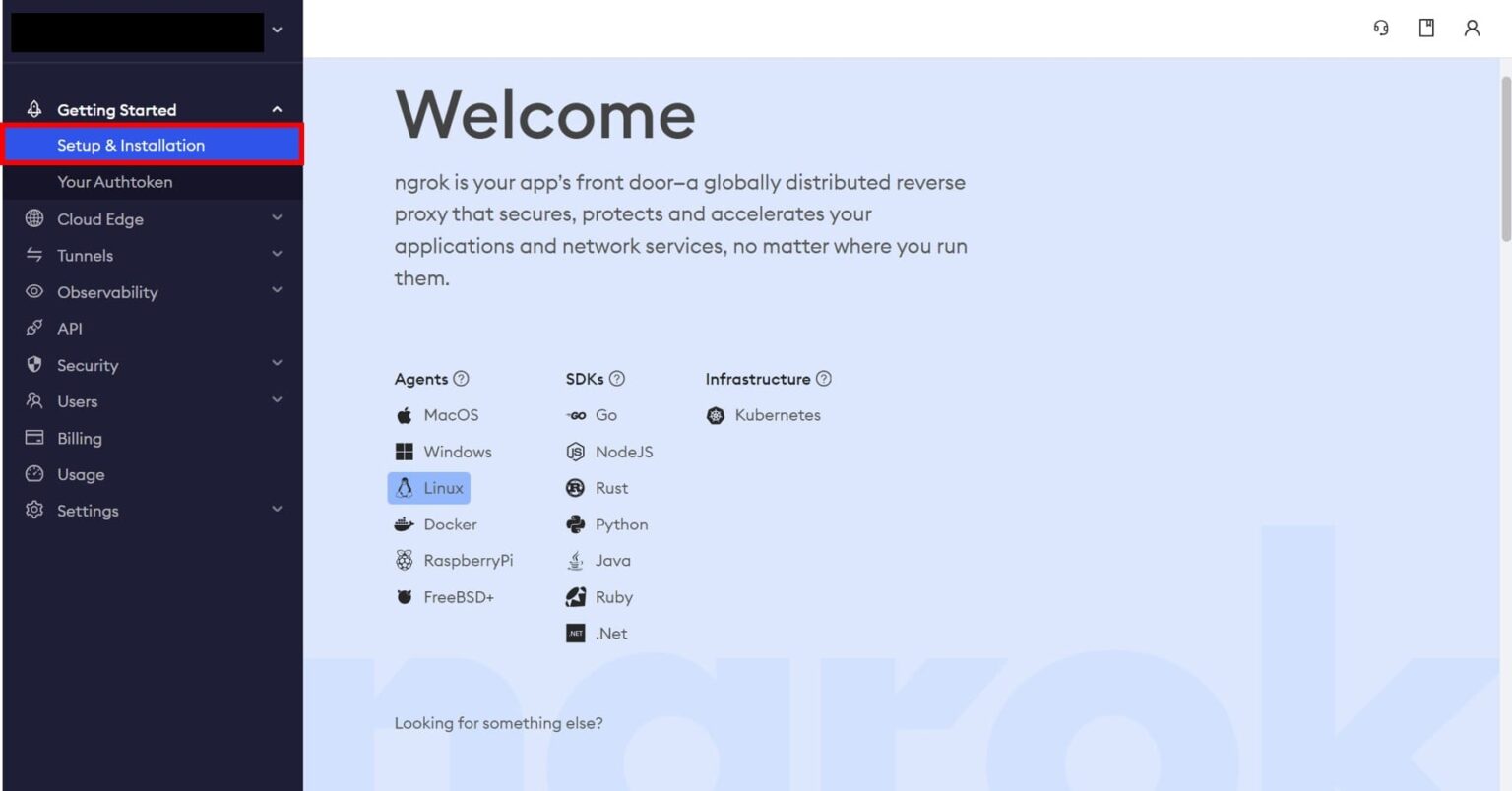Image resolution: width=1512 pixels, height=791 pixels.
Task: Expand the Tunnels sidebar section
Action: pos(277,255)
